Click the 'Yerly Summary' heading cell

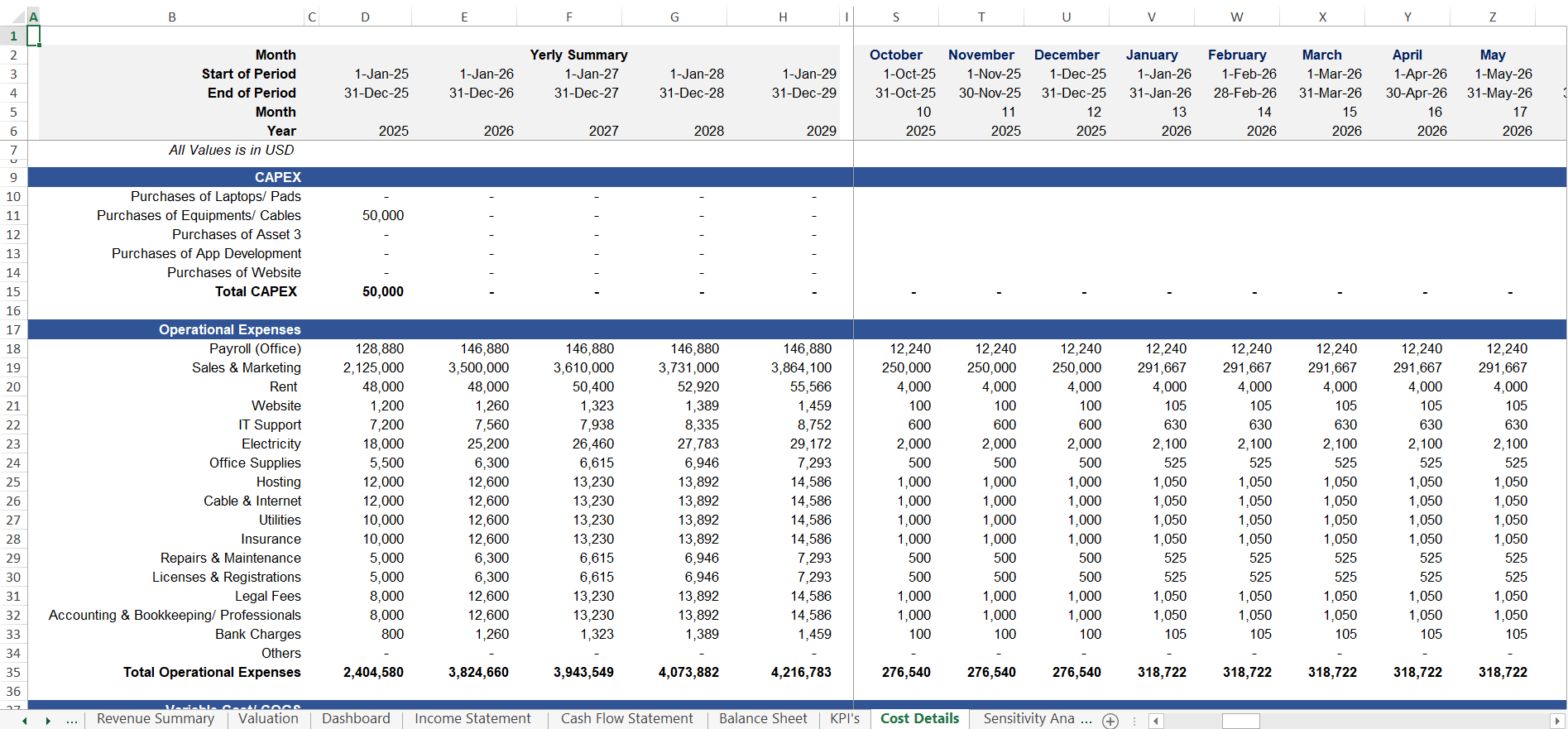point(578,55)
